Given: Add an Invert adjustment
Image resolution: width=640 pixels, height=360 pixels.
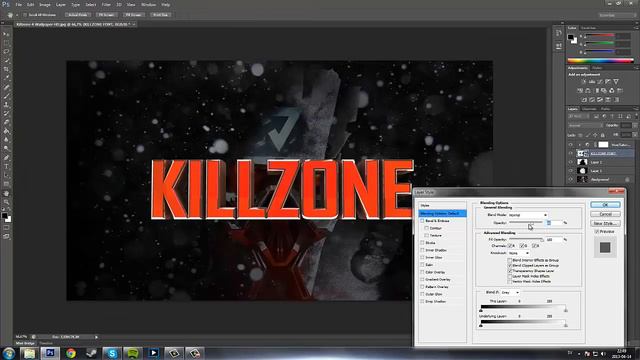Looking at the screenshot, I should pos(584,100).
